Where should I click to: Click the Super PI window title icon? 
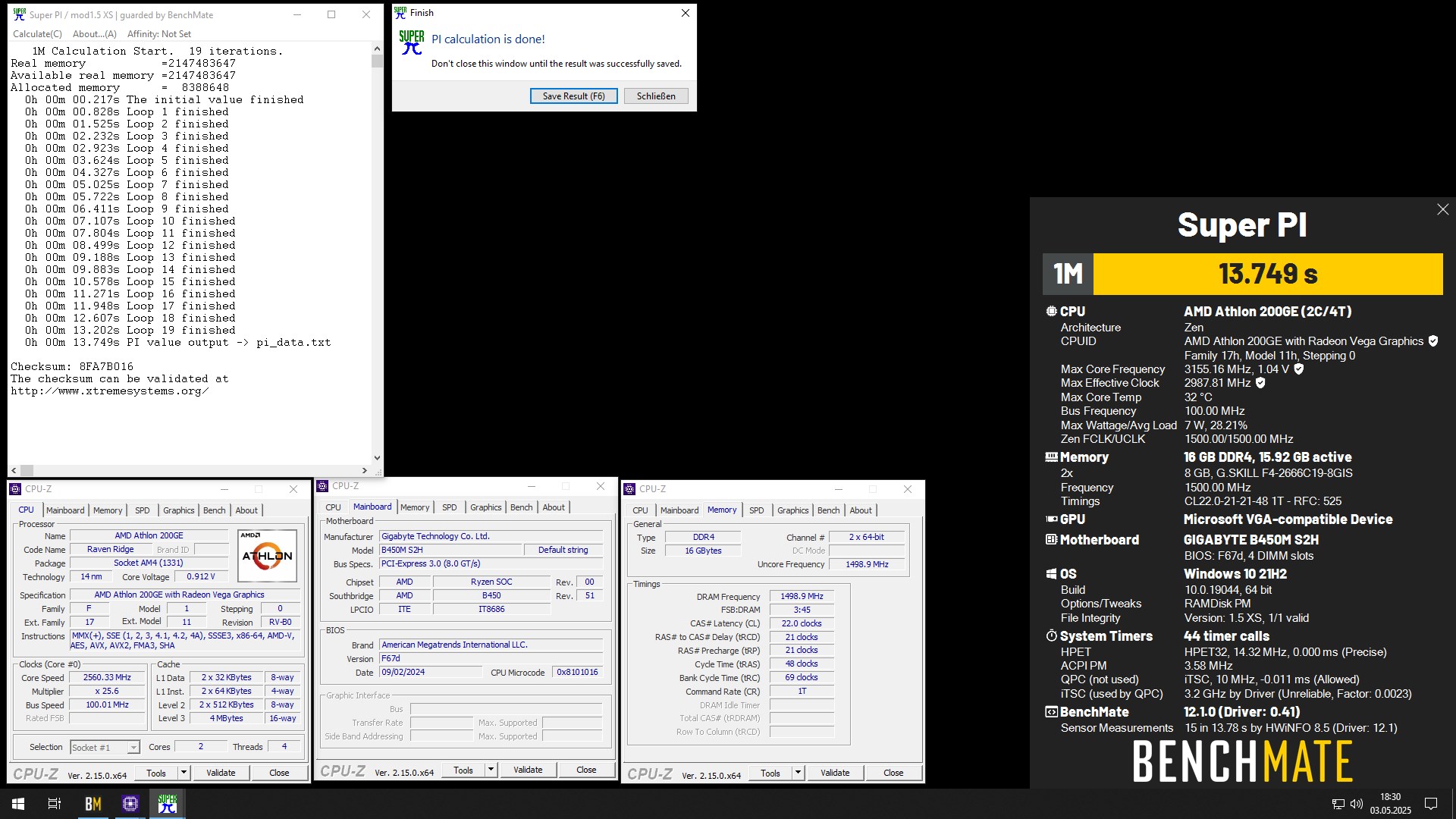pyautogui.click(x=20, y=14)
